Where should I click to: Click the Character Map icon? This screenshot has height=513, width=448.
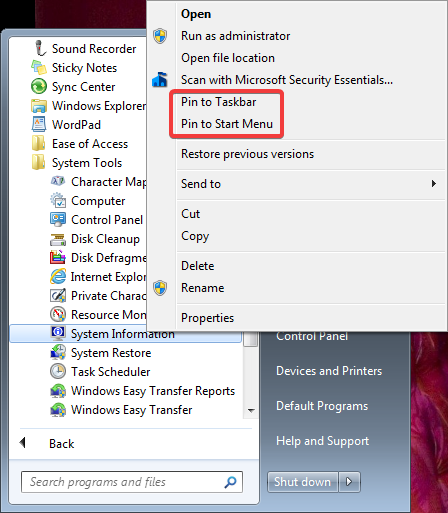click(x=58, y=181)
